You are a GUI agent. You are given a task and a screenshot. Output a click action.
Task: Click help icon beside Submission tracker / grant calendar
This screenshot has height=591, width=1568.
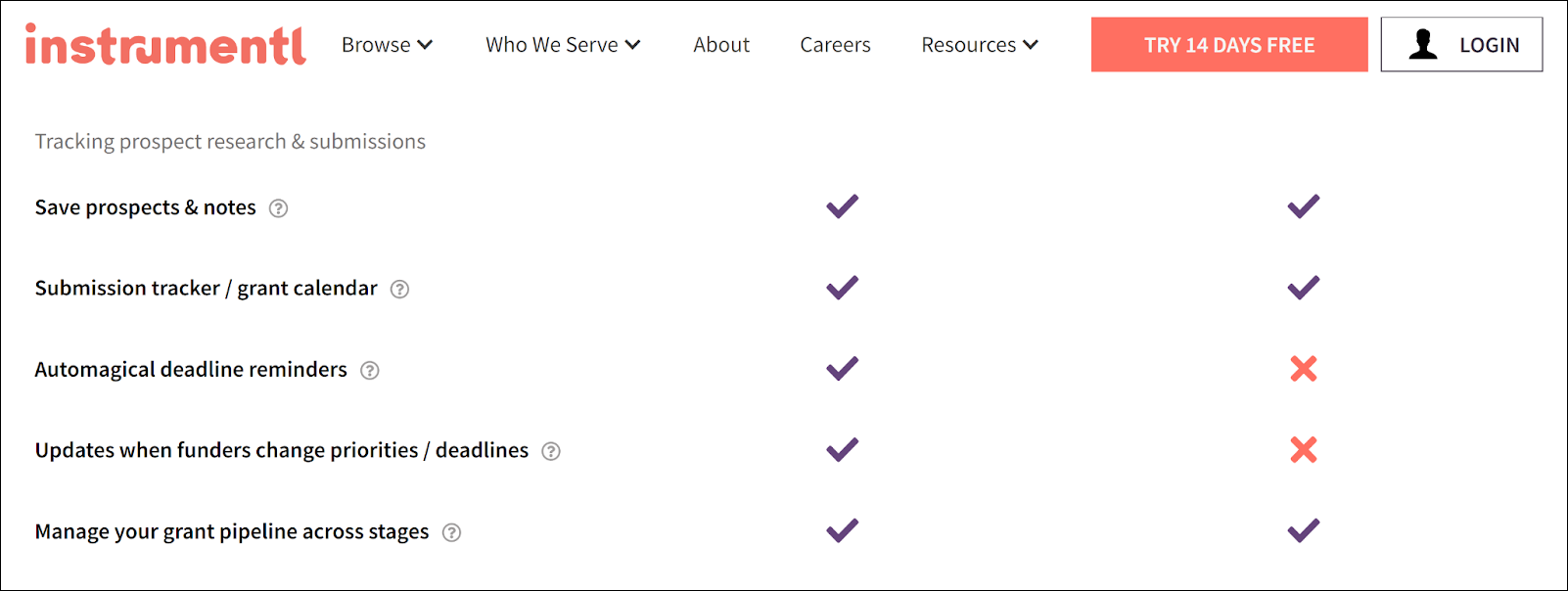399,290
